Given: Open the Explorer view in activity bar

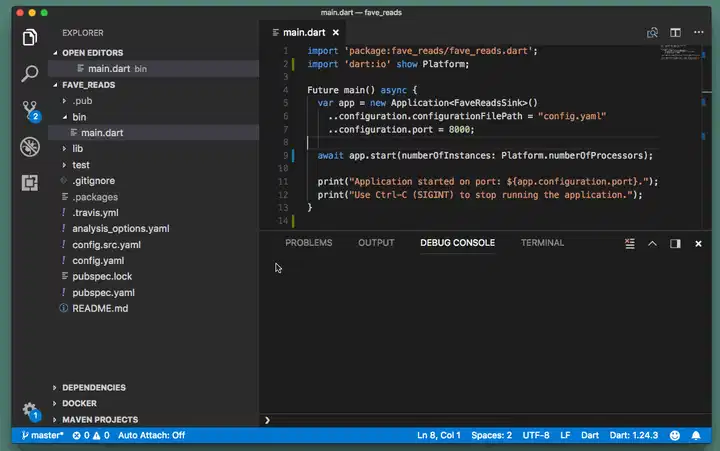Looking at the screenshot, I should point(30,37).
